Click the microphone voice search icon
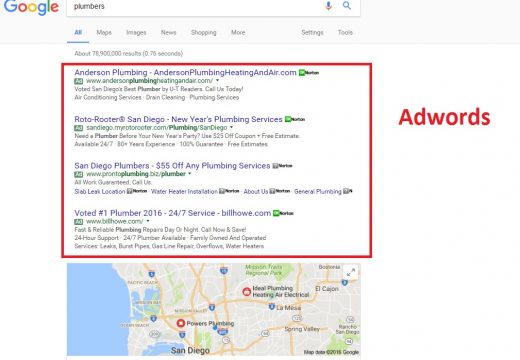520x360 pixels. coord(328,6)
